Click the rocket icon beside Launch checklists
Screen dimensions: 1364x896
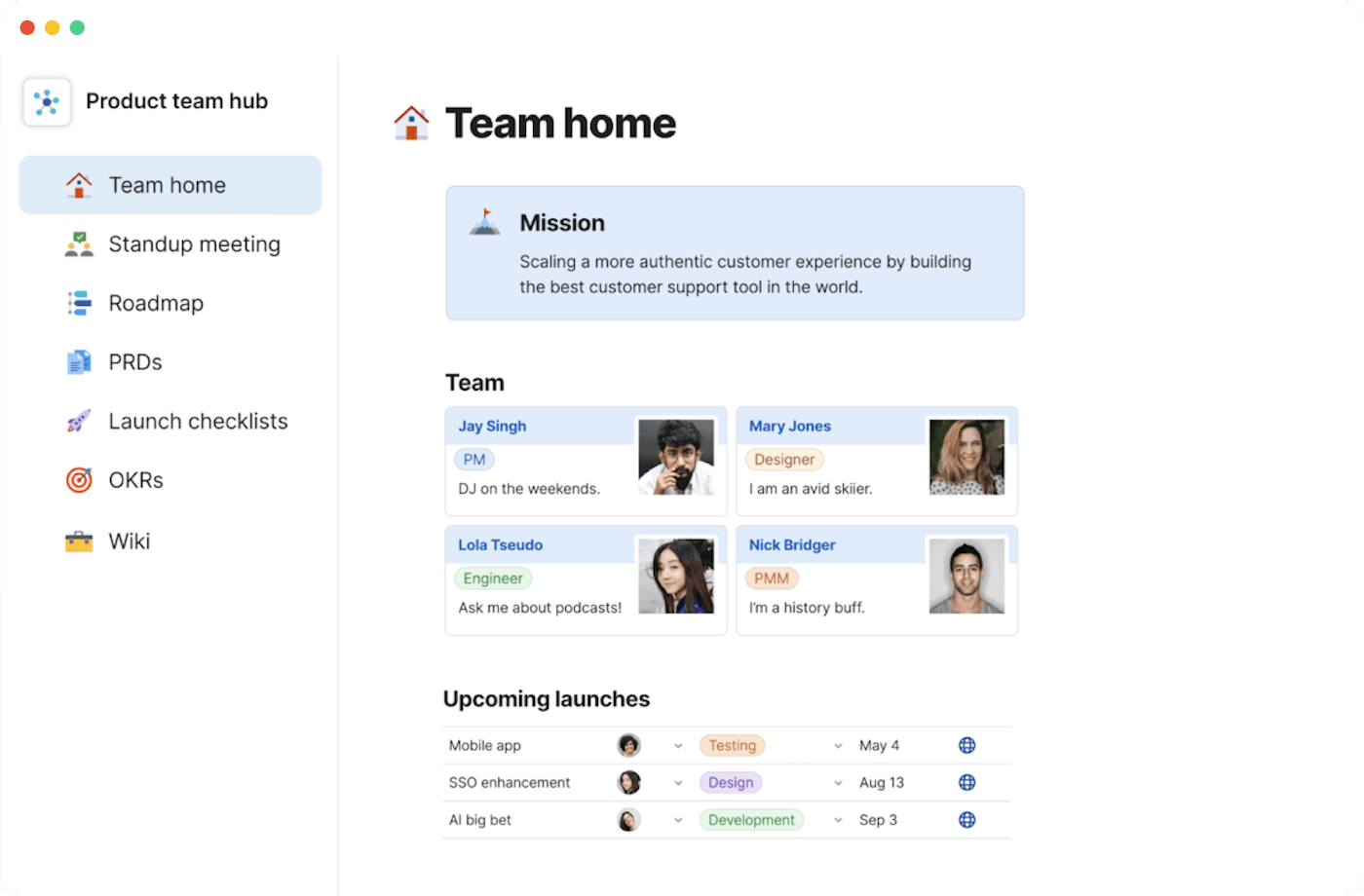(x=79, y=422)
